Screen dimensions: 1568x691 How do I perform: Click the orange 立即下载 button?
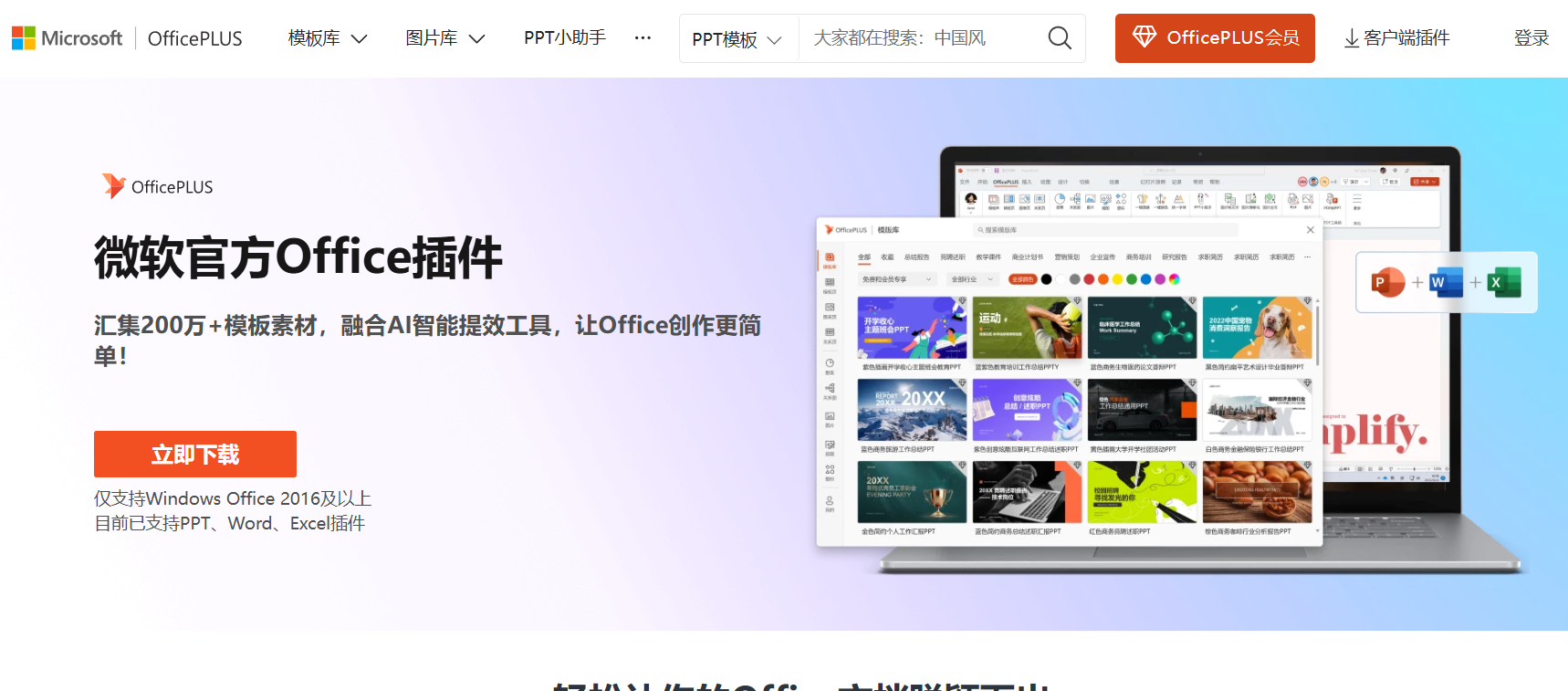click(195, 454)
